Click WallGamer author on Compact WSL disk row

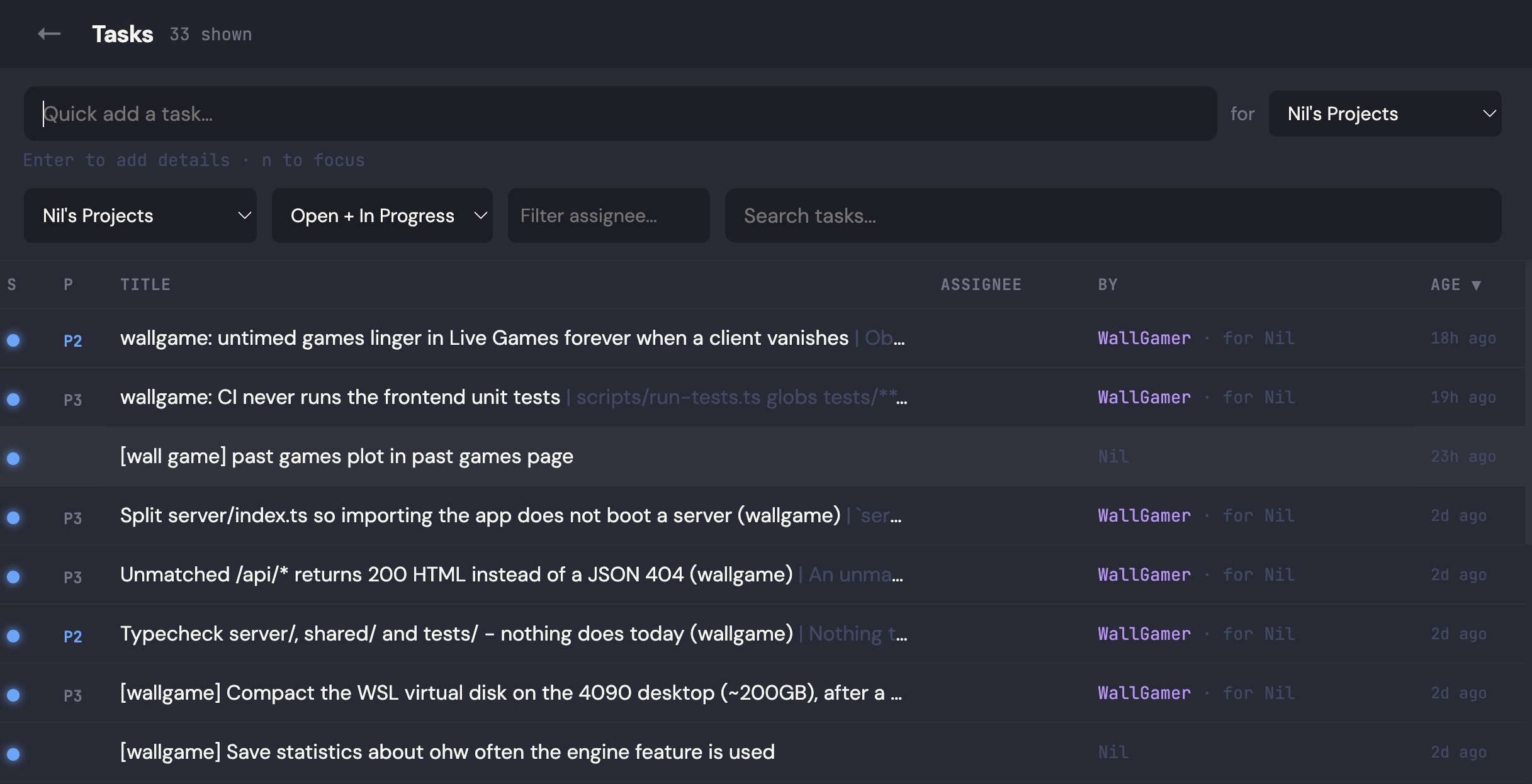[1144, 693]
